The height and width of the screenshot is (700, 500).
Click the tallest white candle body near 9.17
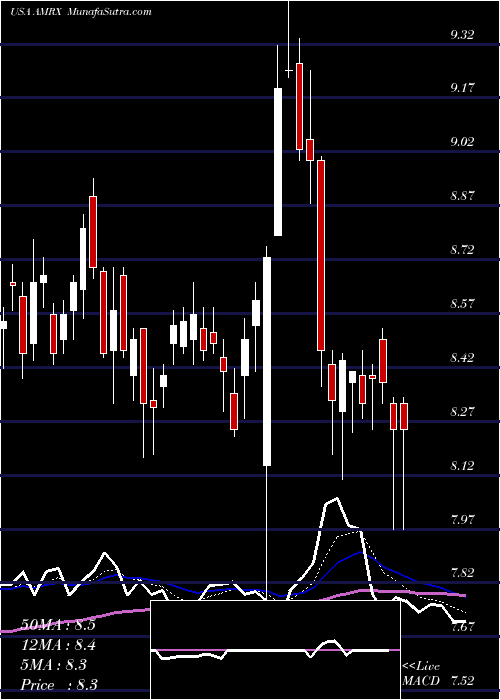(278, 162)
